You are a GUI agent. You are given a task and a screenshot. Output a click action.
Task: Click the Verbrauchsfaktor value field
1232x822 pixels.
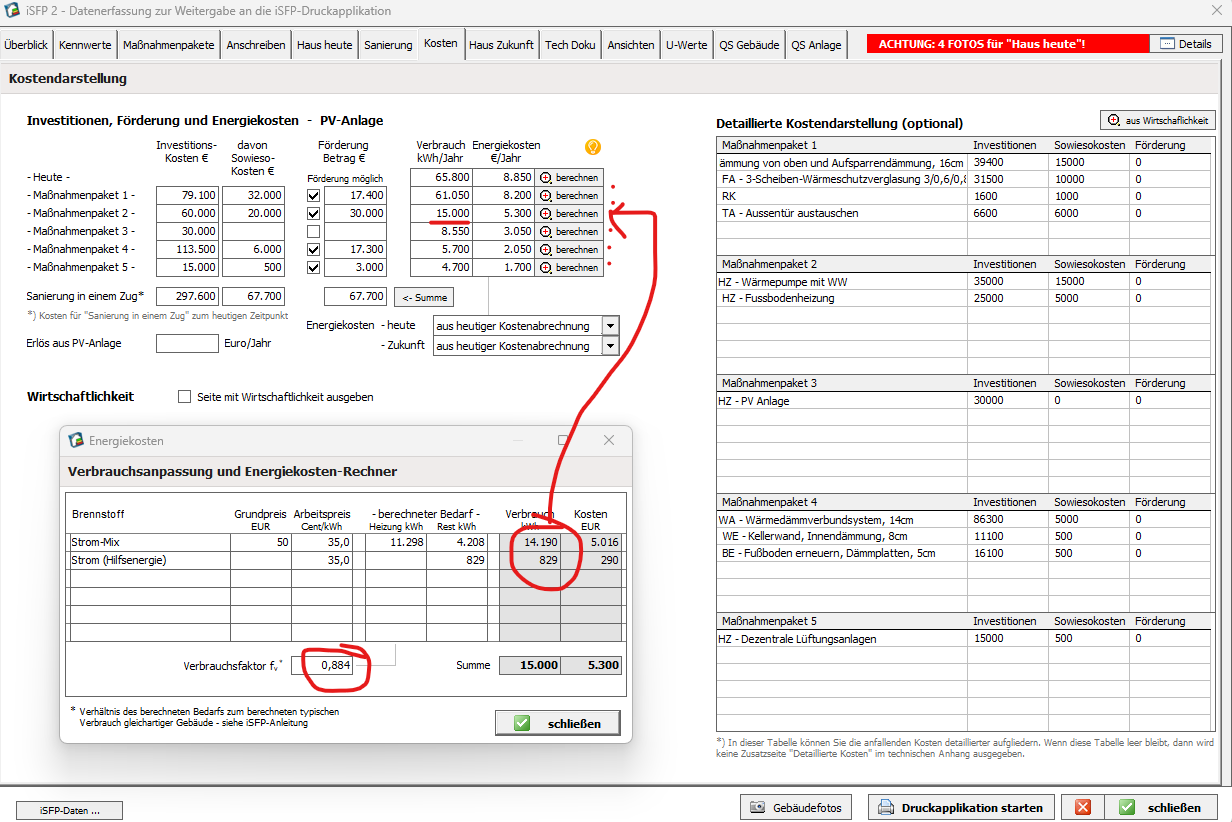click(x=328, y=665)
